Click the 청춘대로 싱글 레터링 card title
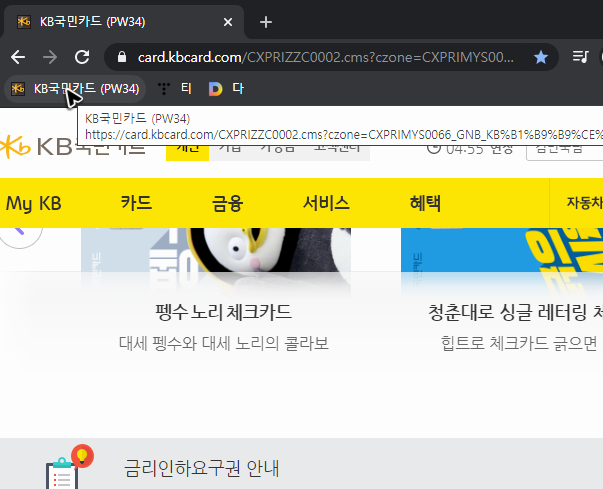Viewport: 603px width, 489px height. coord(515,312)
